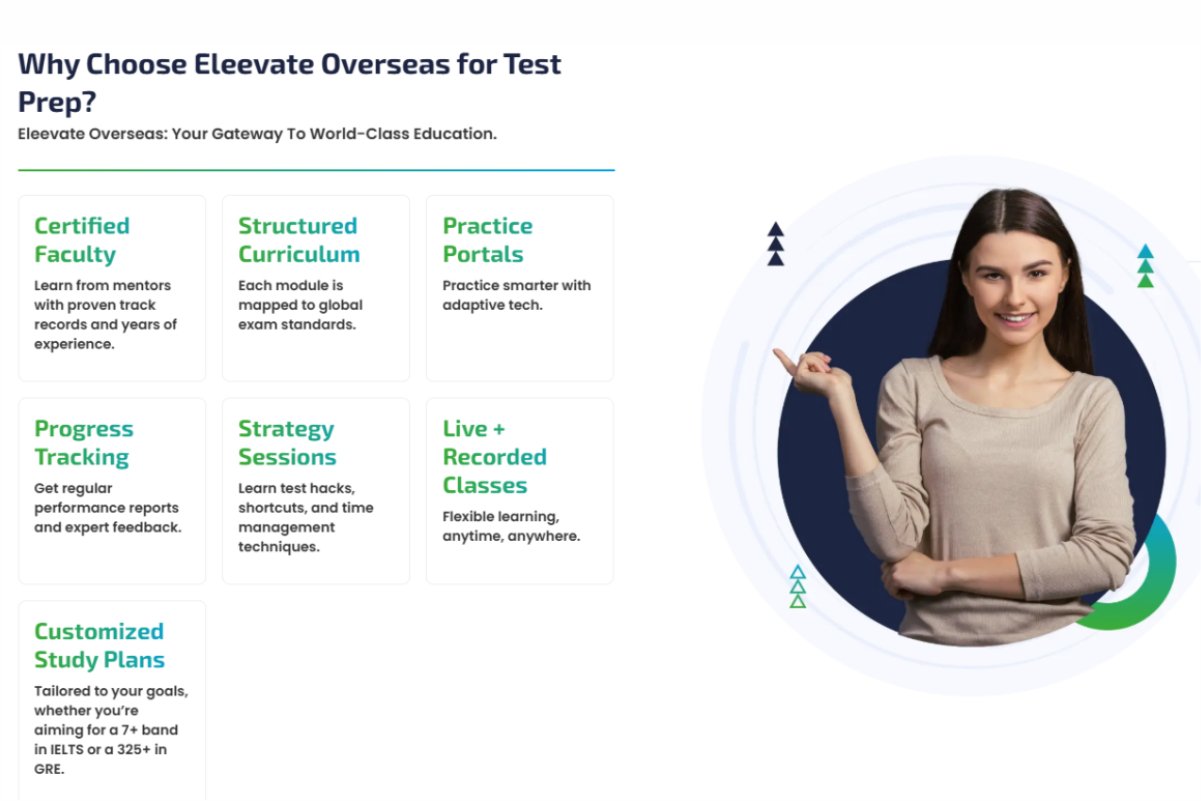Image resolution: width=1201 pixels, height=801 pixels.
Task: Select the "Flexible learning, anytime, anywhere" text
Action: [512, 527]
